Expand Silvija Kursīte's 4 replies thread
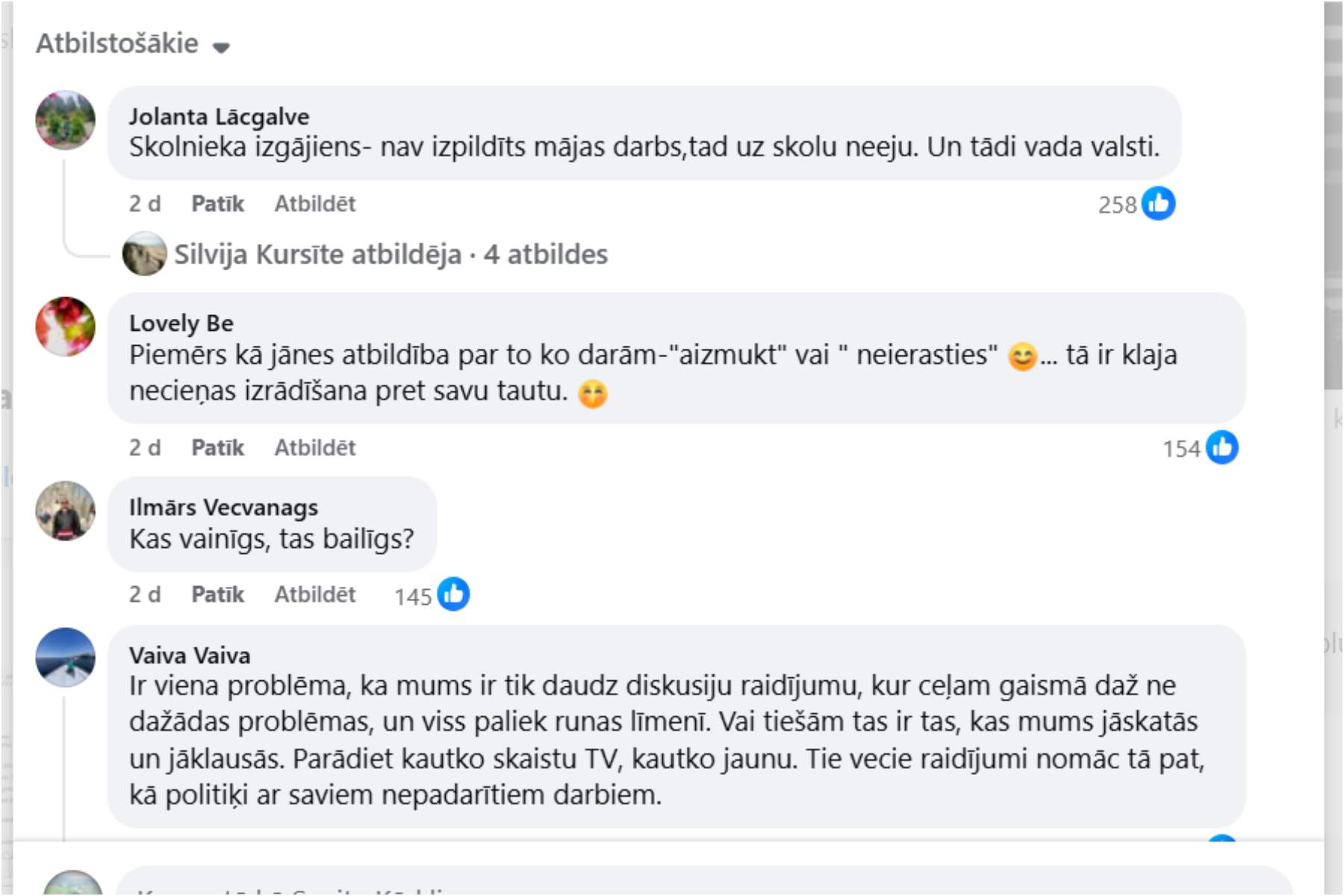This screenshot has height=896, width=1344. (391, 254)
